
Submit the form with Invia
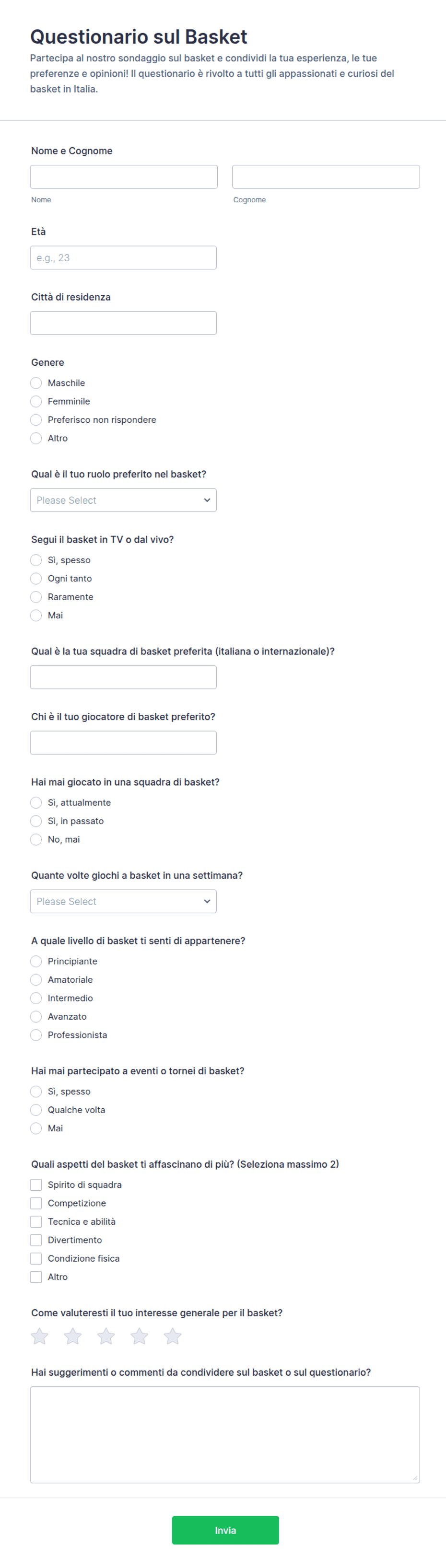pyautogui.click(x=225, y=1530)
